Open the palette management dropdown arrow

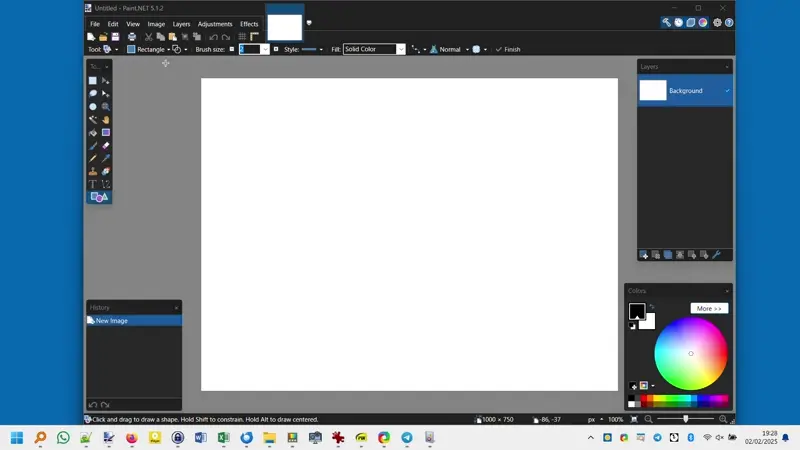pyautogui.click(x=653, y=386)
